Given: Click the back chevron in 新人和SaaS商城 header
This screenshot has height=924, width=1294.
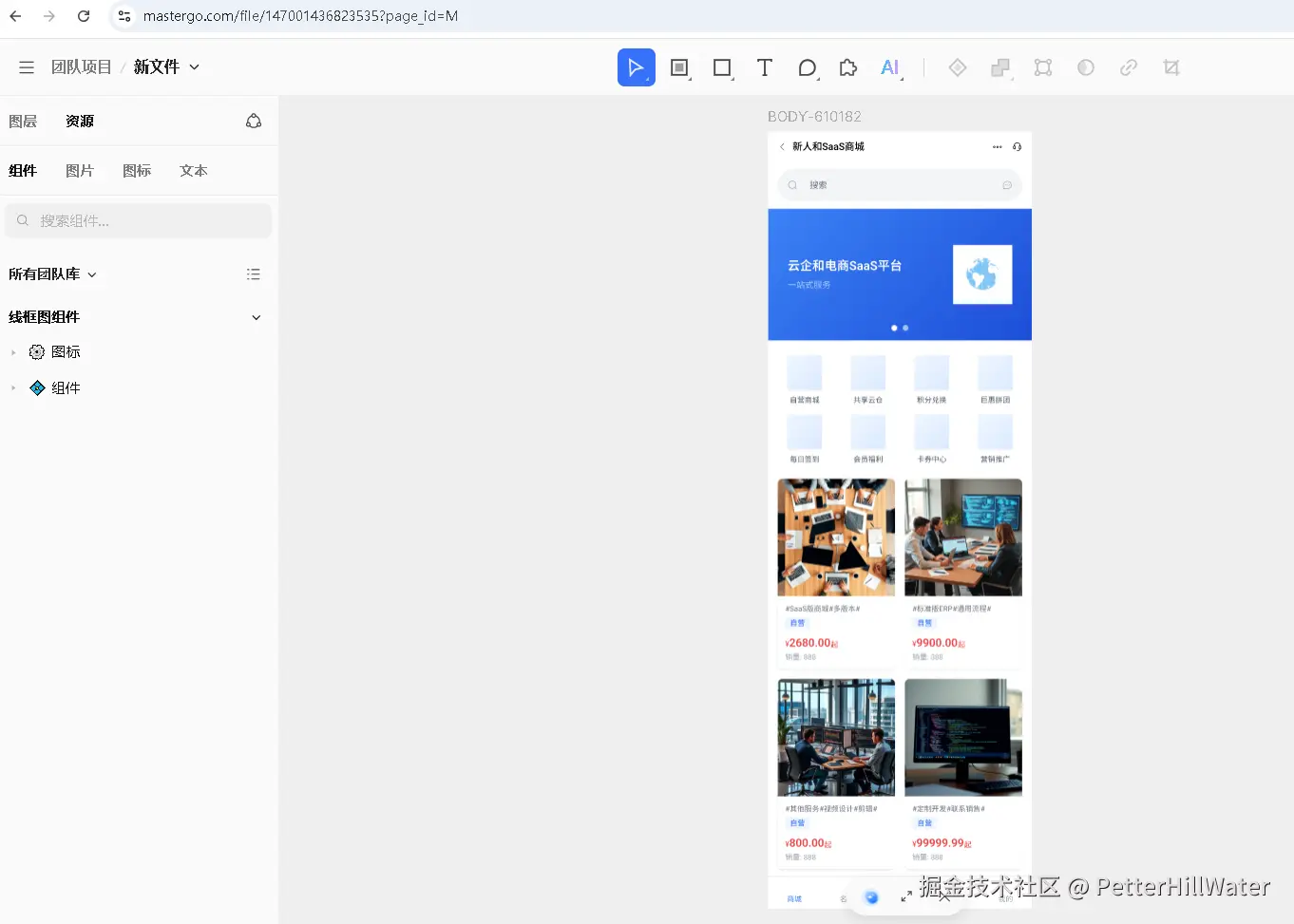Looking at the screenshot, I should click(782, 147).
